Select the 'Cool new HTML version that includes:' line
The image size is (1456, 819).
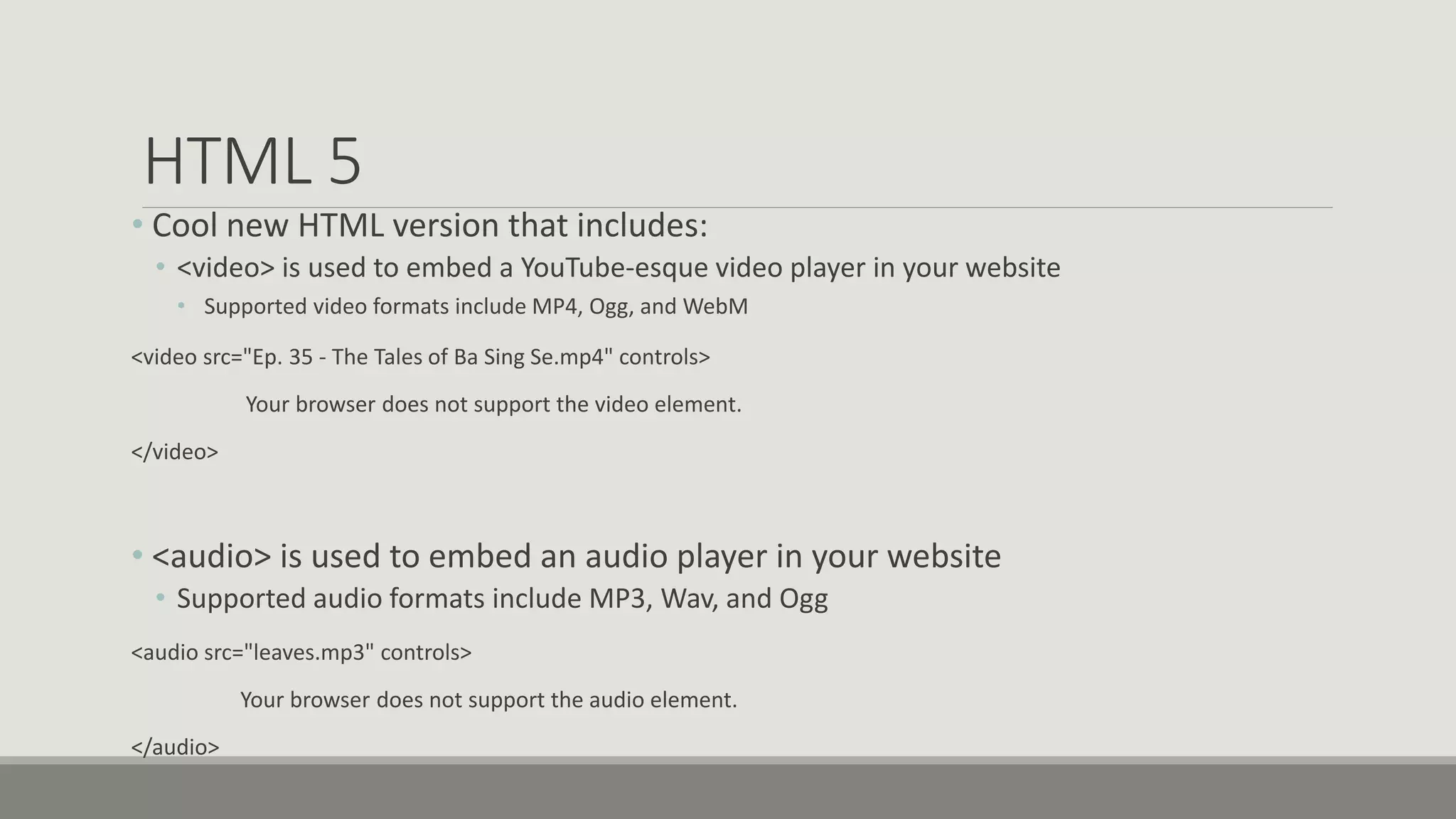tap(429, 225)
